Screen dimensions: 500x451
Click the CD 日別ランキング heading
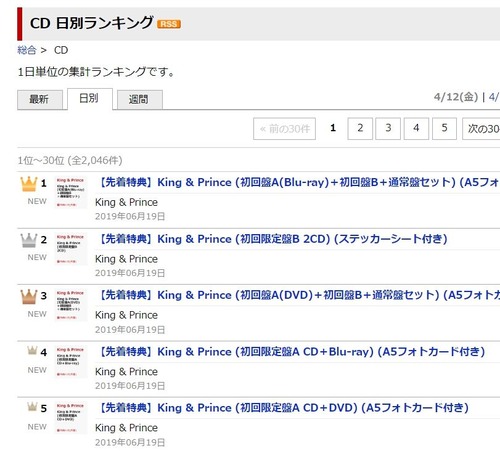[x=92, y=23]
